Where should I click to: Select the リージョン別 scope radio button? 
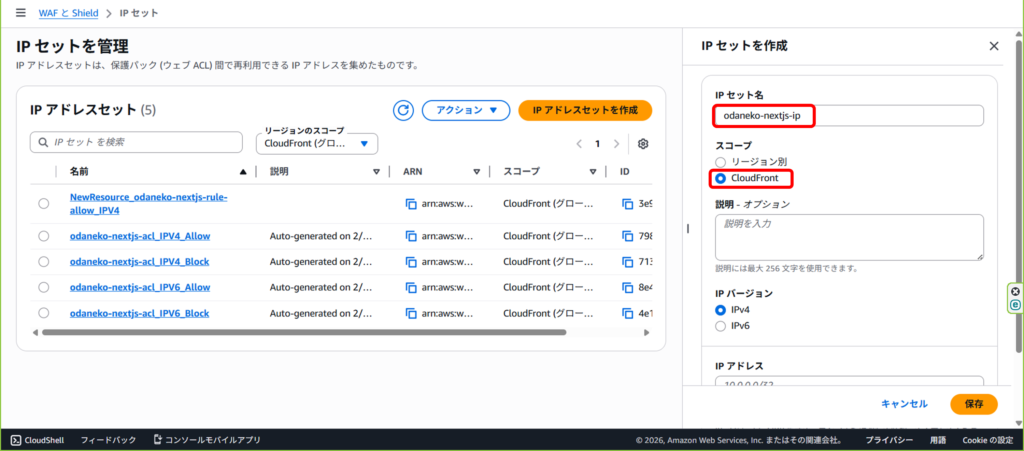720,162
